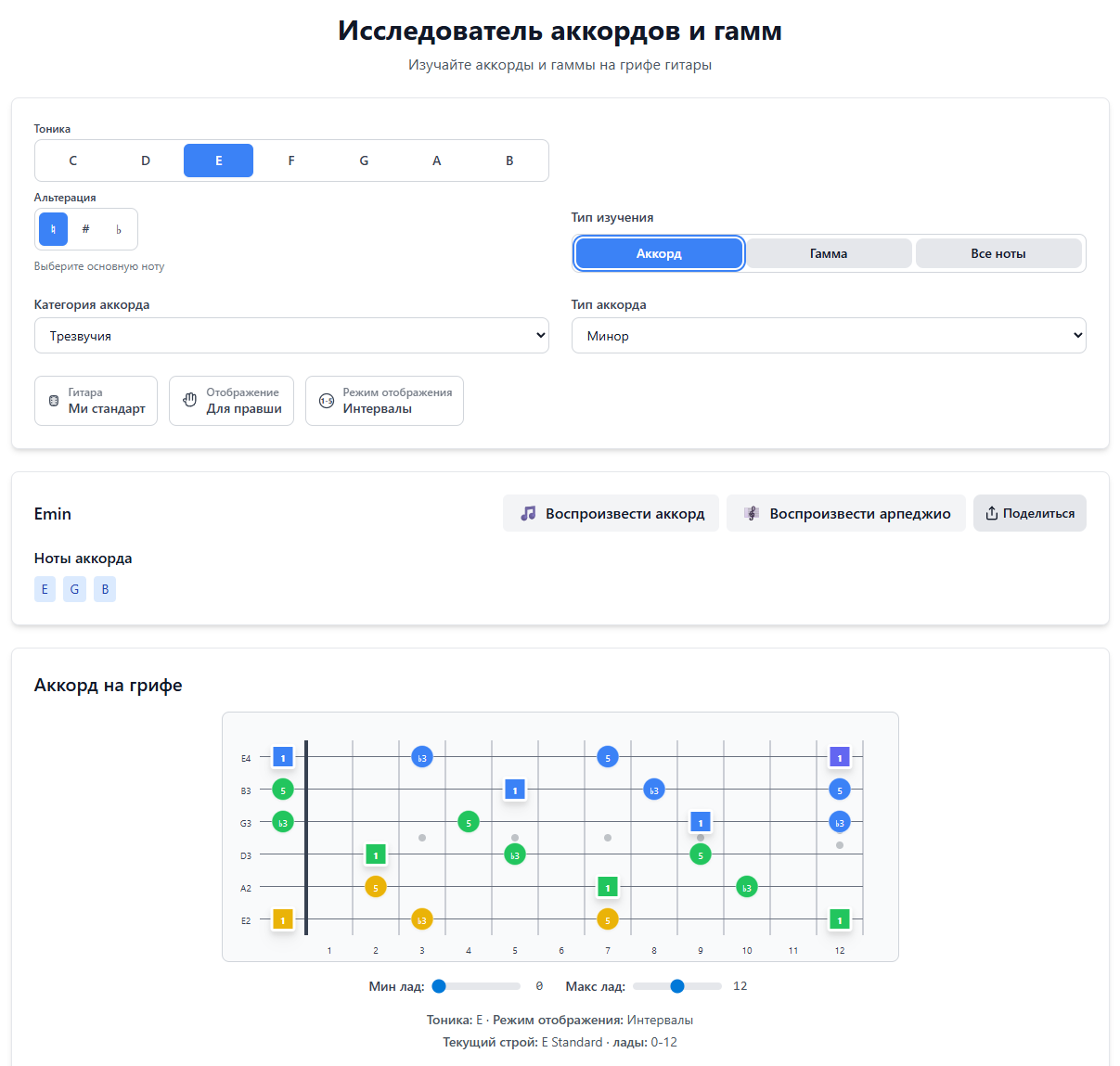Select the flat (♭) alteration symbol
This screenshot has height=1066, width=1120.
point(119,228)
